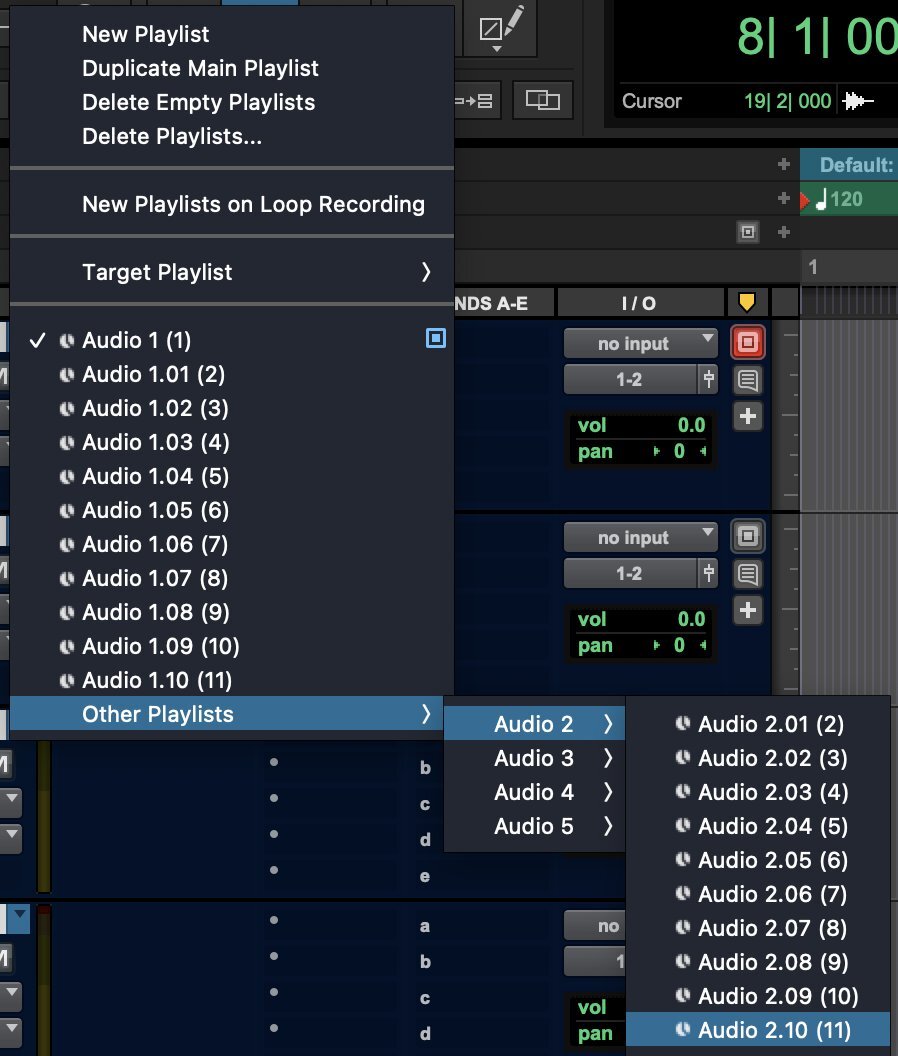Screen dimensions: 898x1056
Task: Click the blue target icon beside Audio 1 (1)
Action: (436, 338)
